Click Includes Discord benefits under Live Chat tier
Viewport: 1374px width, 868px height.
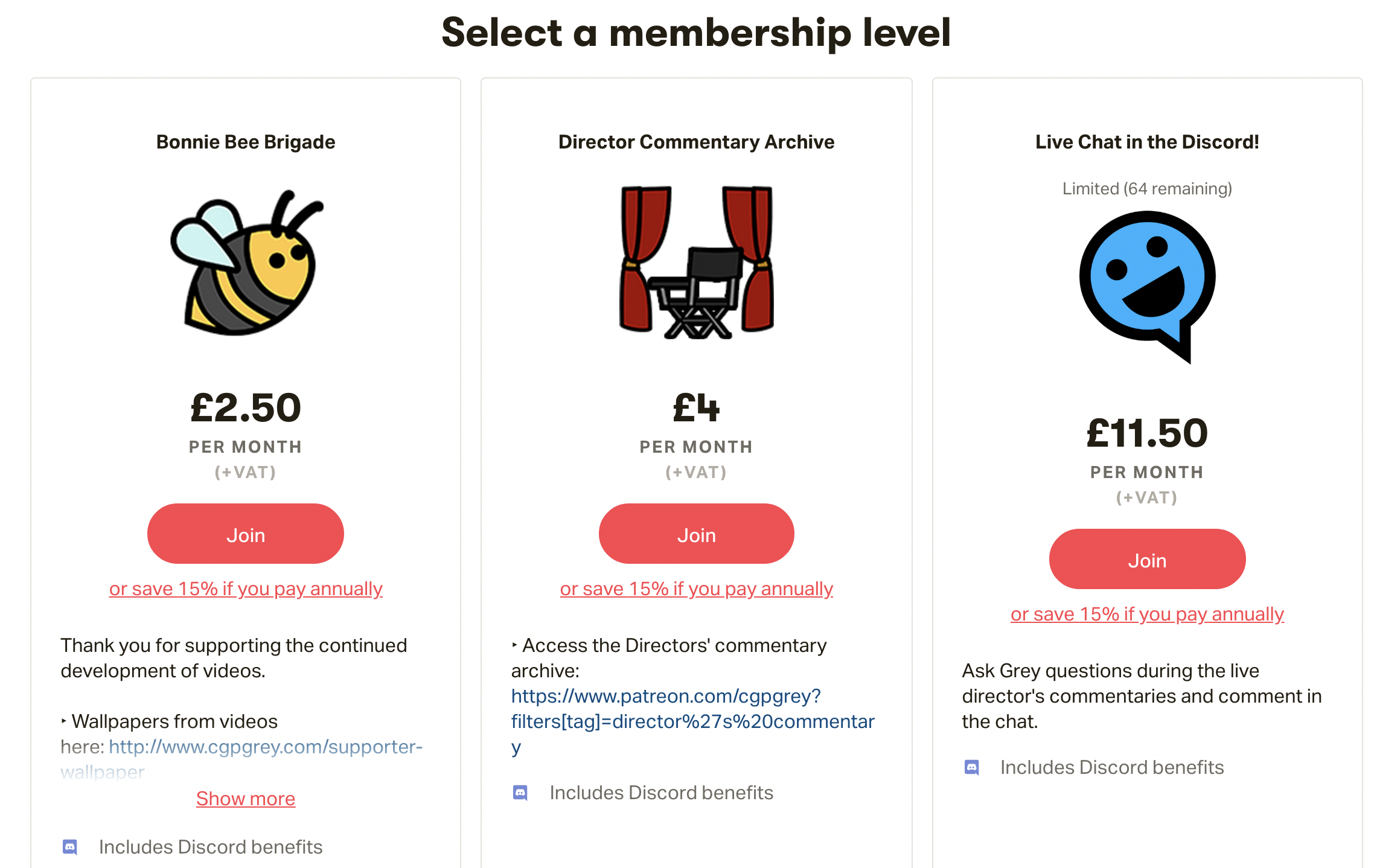point(1112,767)
